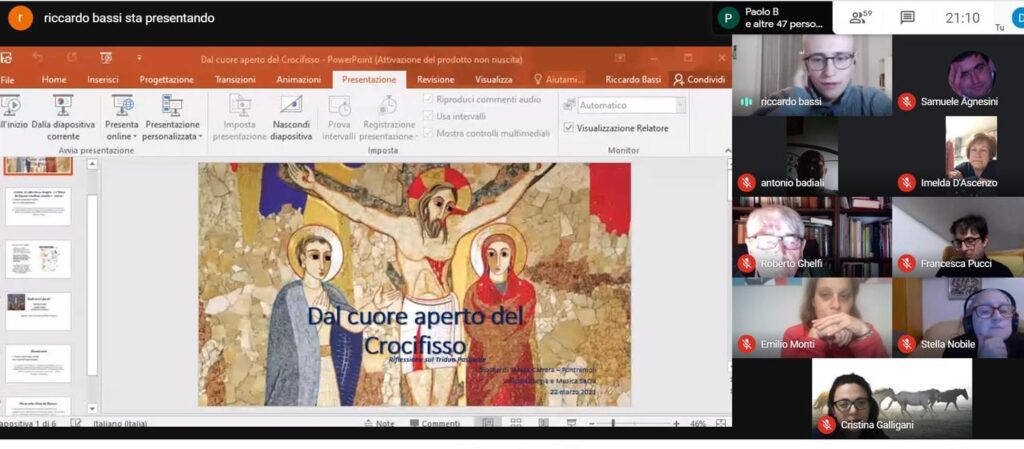Switch to the Inserisci tab

coord(103,80)
